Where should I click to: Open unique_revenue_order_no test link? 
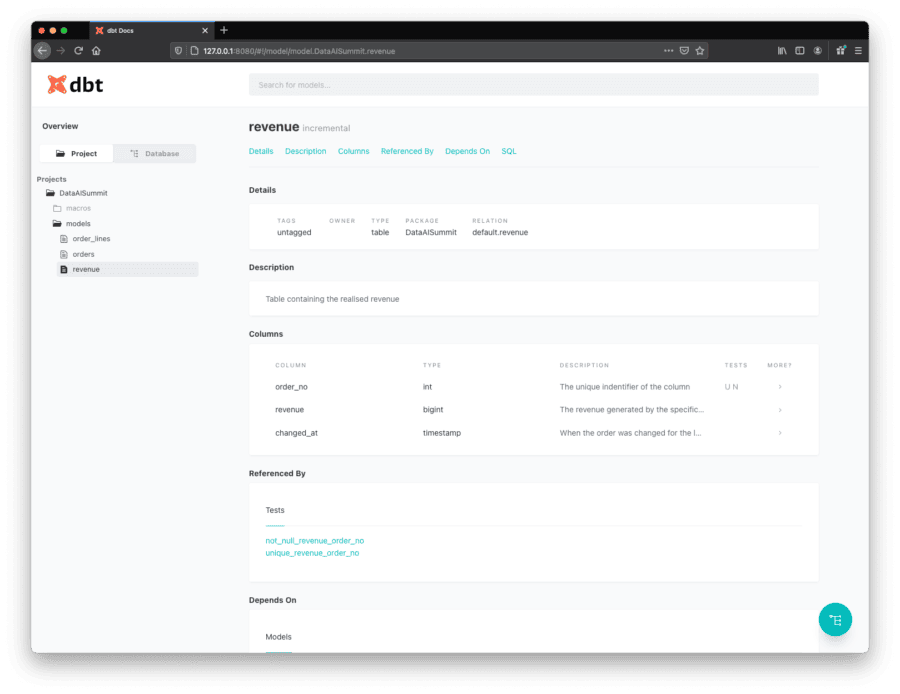(312, 553)
